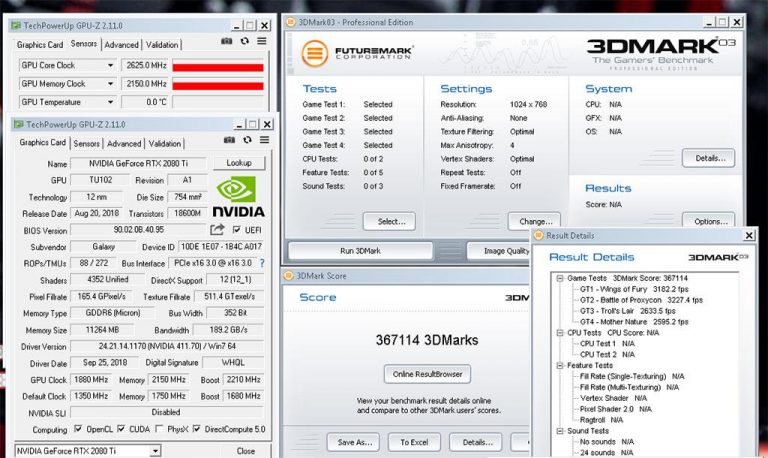Collapse the CPU Tests tree node
Viewport: 768px width, 458px height.
tap(560, 333)
